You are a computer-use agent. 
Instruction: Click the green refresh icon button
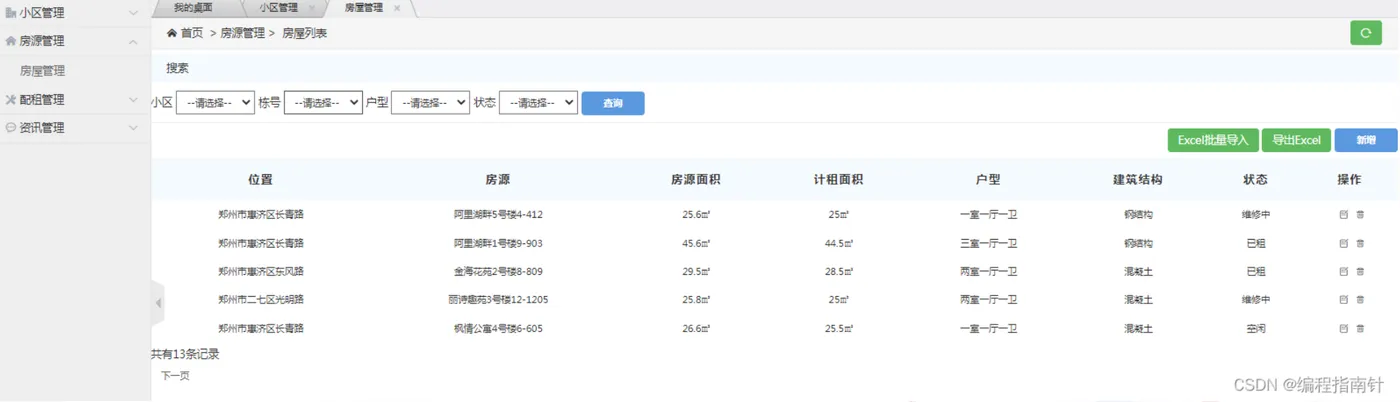(x=1365, y=33)
